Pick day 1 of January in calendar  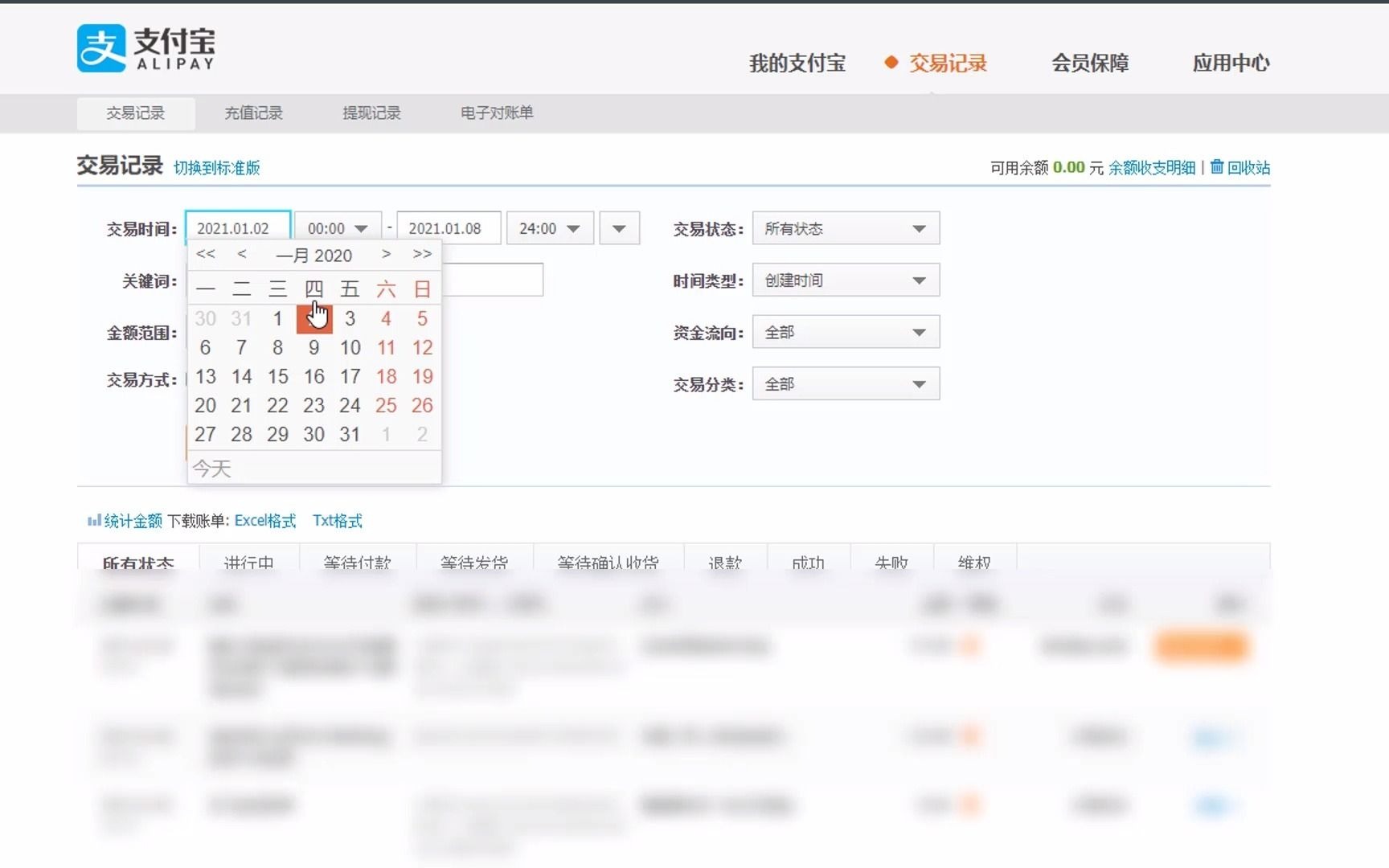coord(278,318)
